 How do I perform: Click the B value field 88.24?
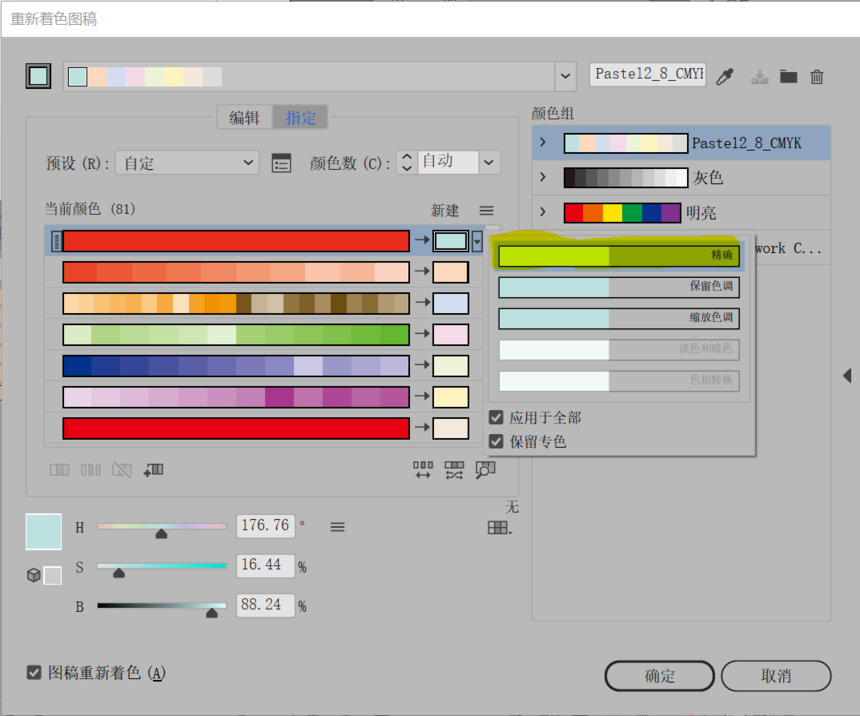(x=265, y=605)
